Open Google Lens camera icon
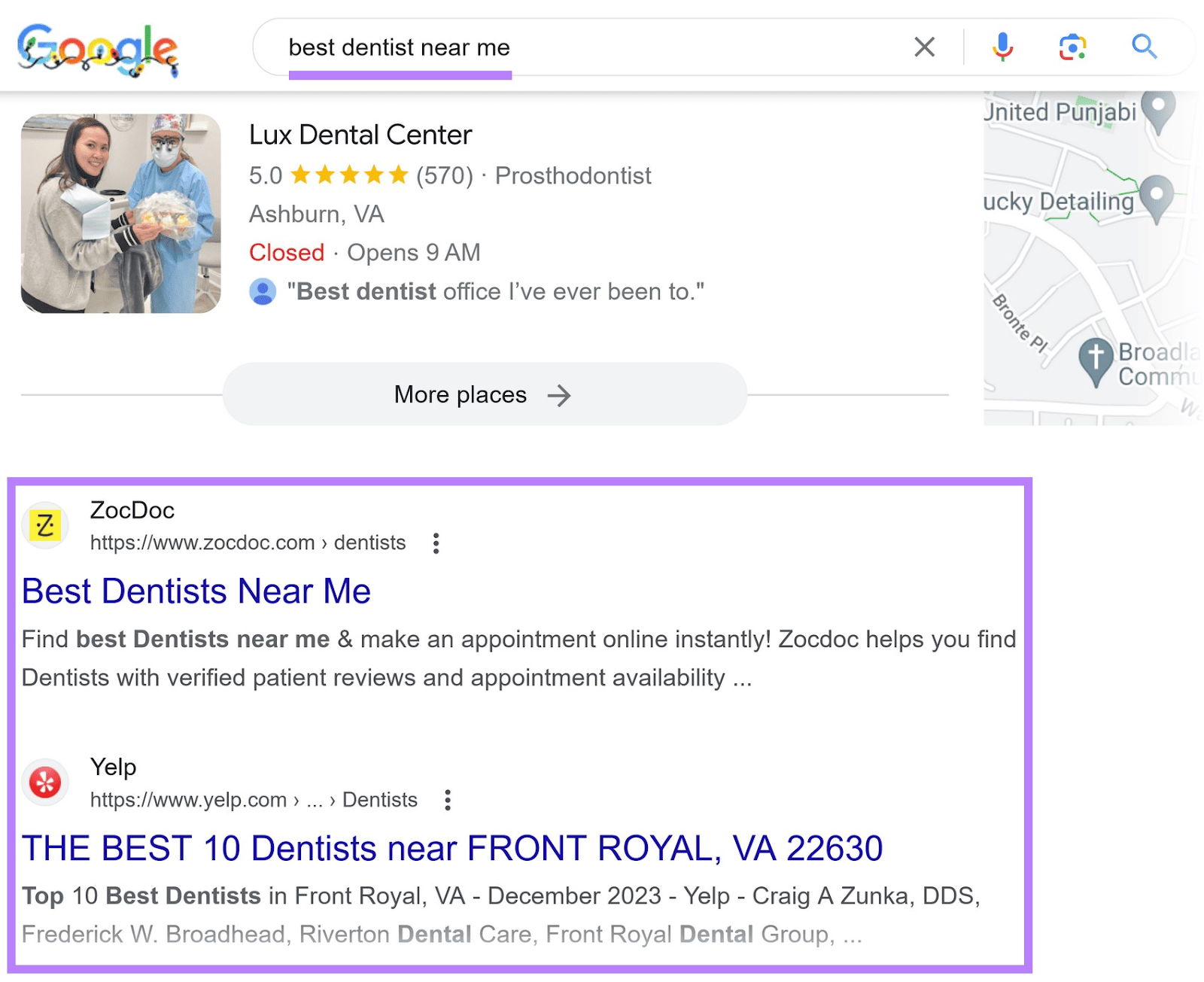Screen dimensions: 1204x982 point(1072,47)
